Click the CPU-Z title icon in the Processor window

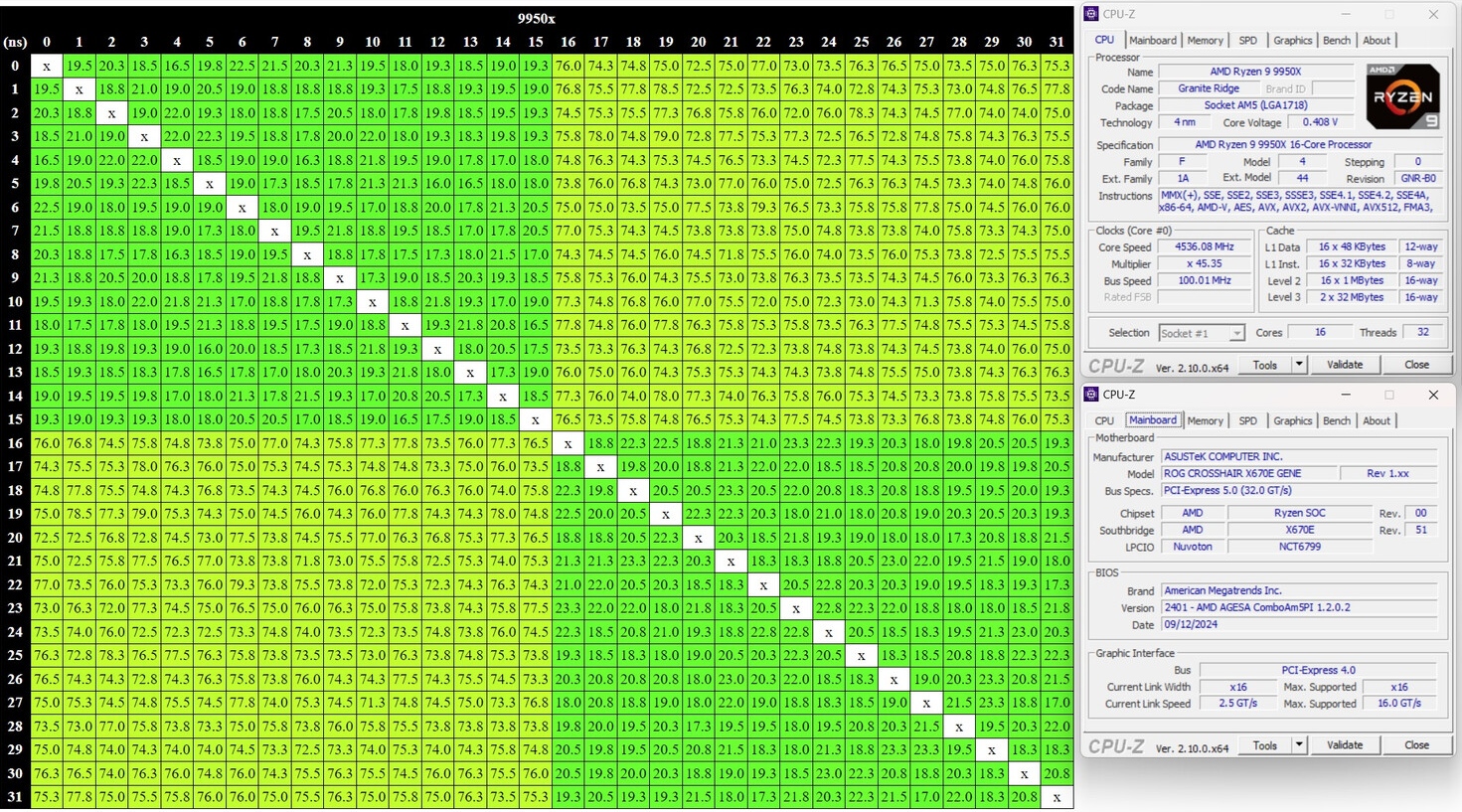pyautogui.click(x=1092, y=14)
